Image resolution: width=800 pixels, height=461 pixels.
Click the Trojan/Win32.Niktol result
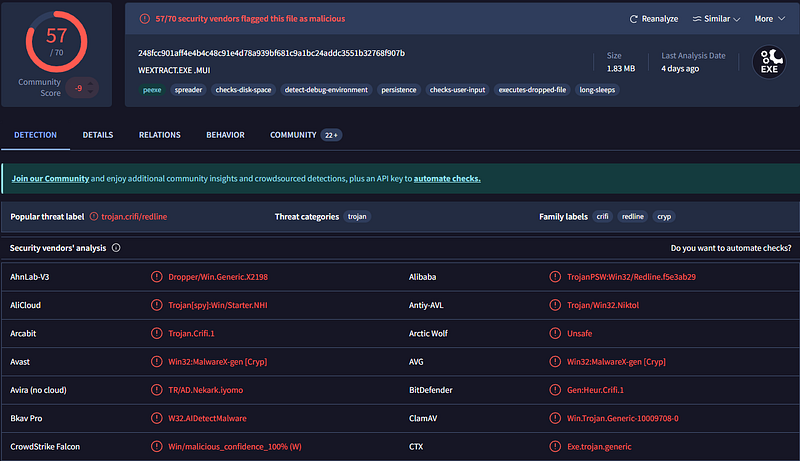click(603, 305)
